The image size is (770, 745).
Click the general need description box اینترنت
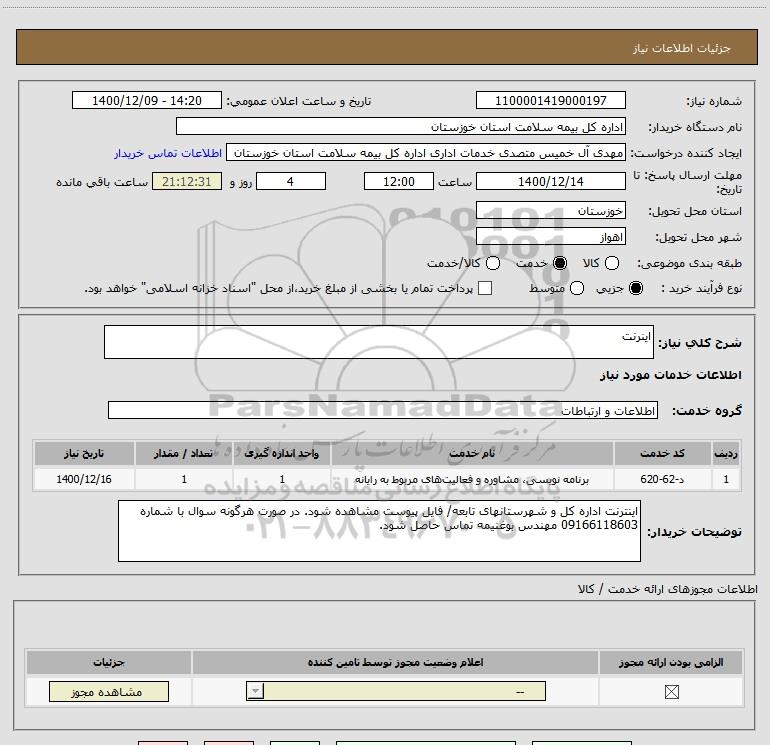coord(379,342)
